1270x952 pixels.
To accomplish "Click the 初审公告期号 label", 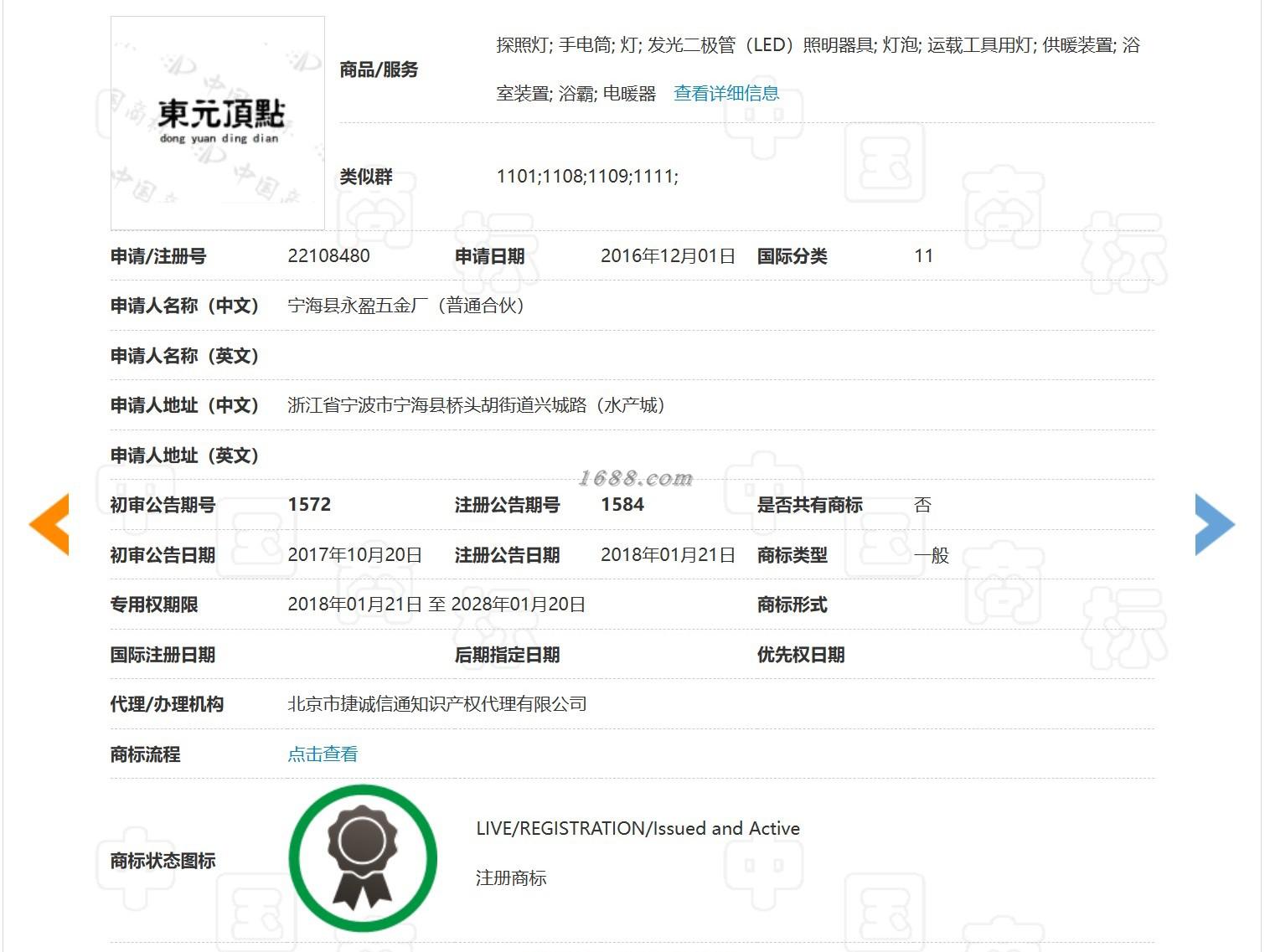I will pos(163,505).
